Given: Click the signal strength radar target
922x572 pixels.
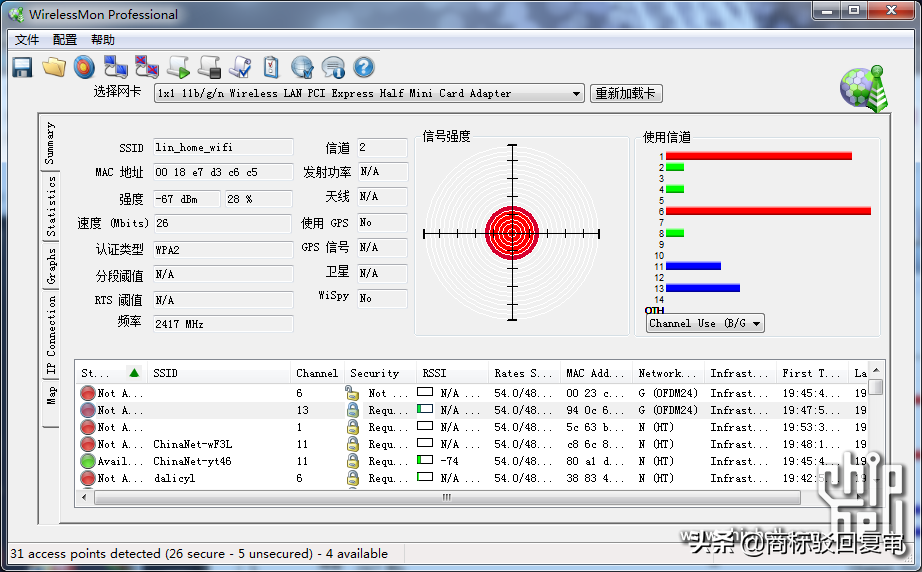Looking at the screenshot, I should (512, 233).
